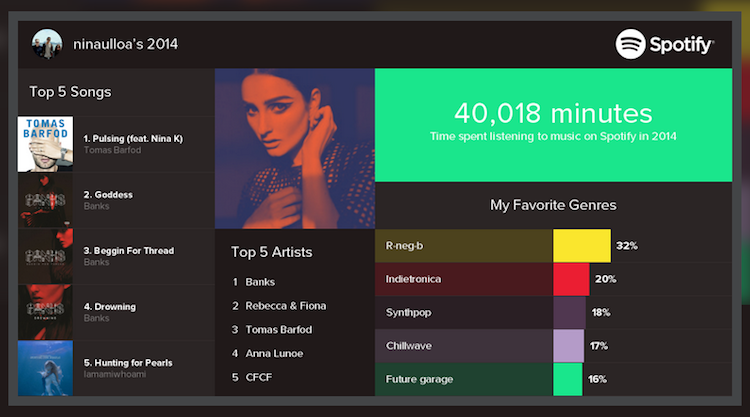Click the "18%" value

coord(601,313)
